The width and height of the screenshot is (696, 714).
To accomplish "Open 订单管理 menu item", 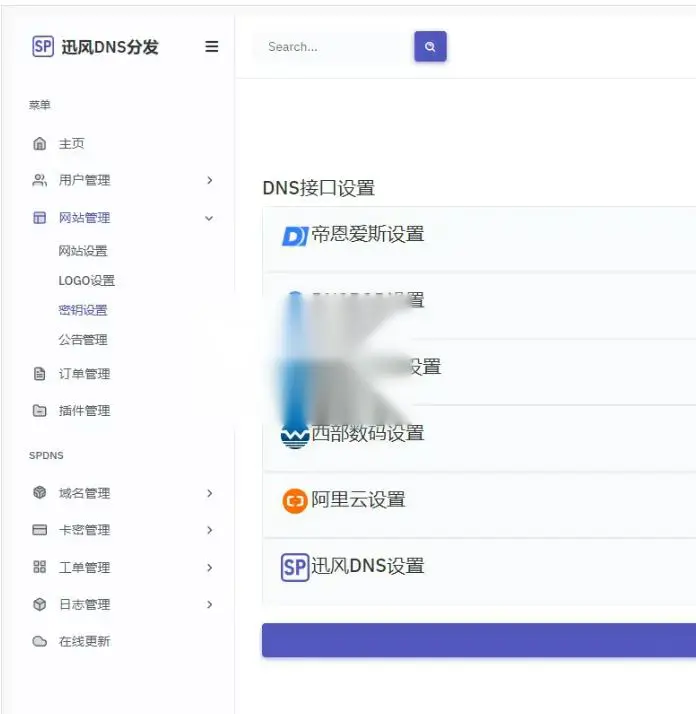I will tap(84, 374).
